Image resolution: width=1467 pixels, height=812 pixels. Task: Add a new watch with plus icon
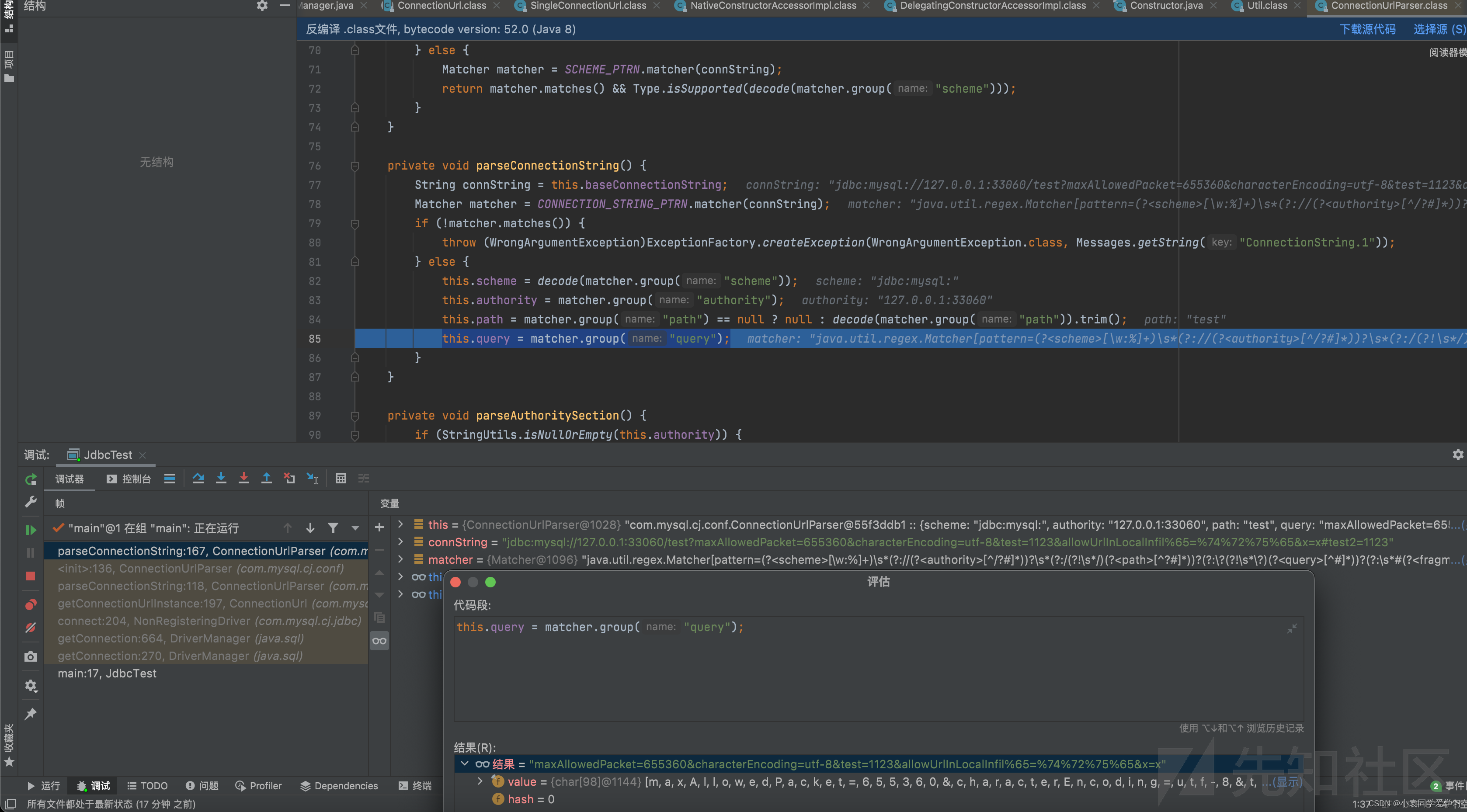(379, 527)
